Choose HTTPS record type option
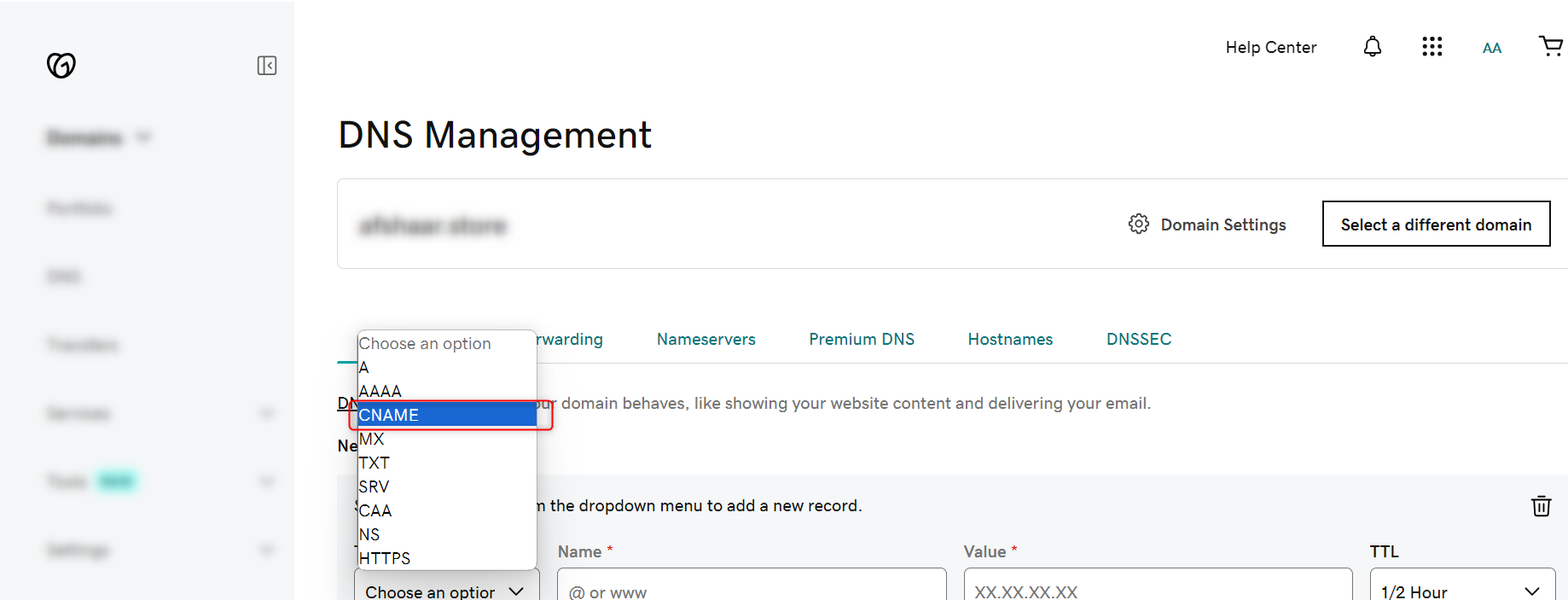The width and height of the screenshot is (1568, 600). (x=446, y=558)
